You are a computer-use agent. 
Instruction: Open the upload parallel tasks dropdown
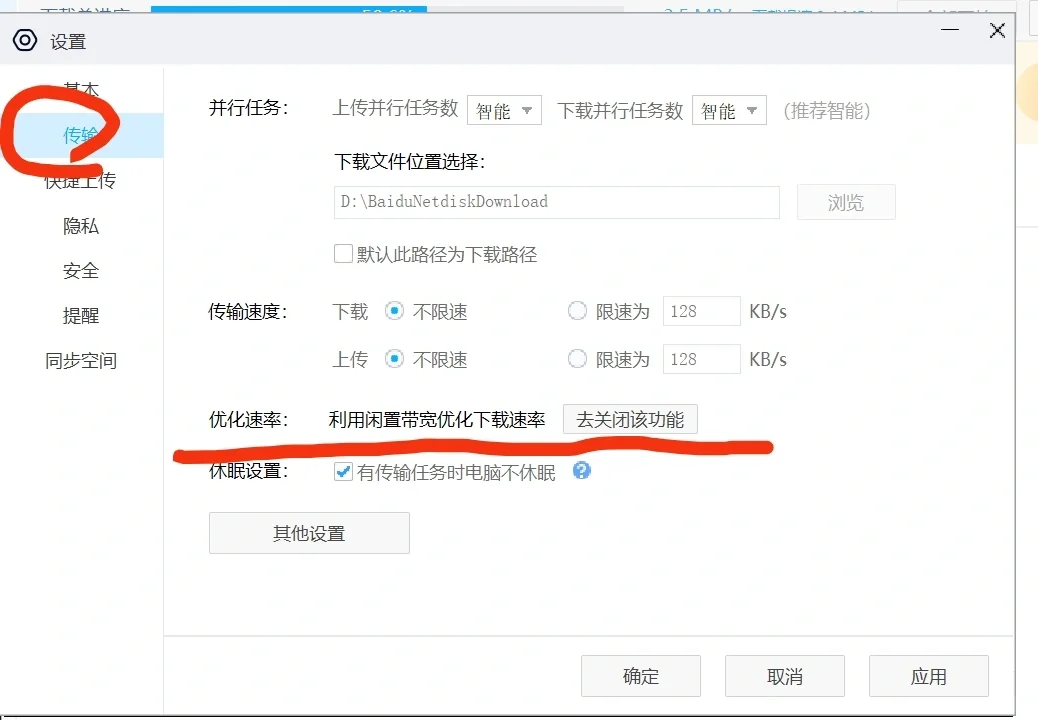click(x=504, y=110)
